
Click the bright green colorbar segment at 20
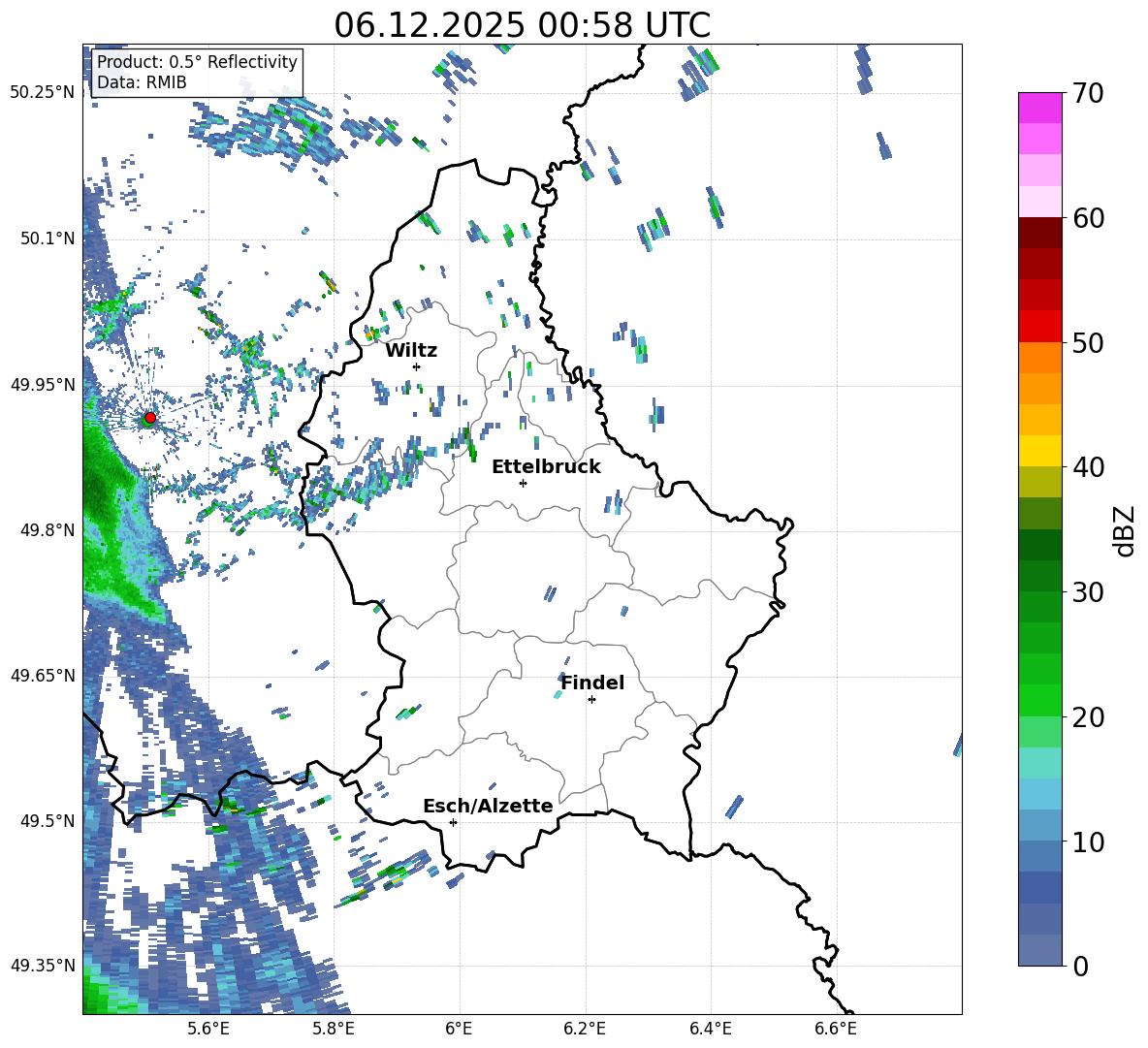click(x=1039, y=700)
